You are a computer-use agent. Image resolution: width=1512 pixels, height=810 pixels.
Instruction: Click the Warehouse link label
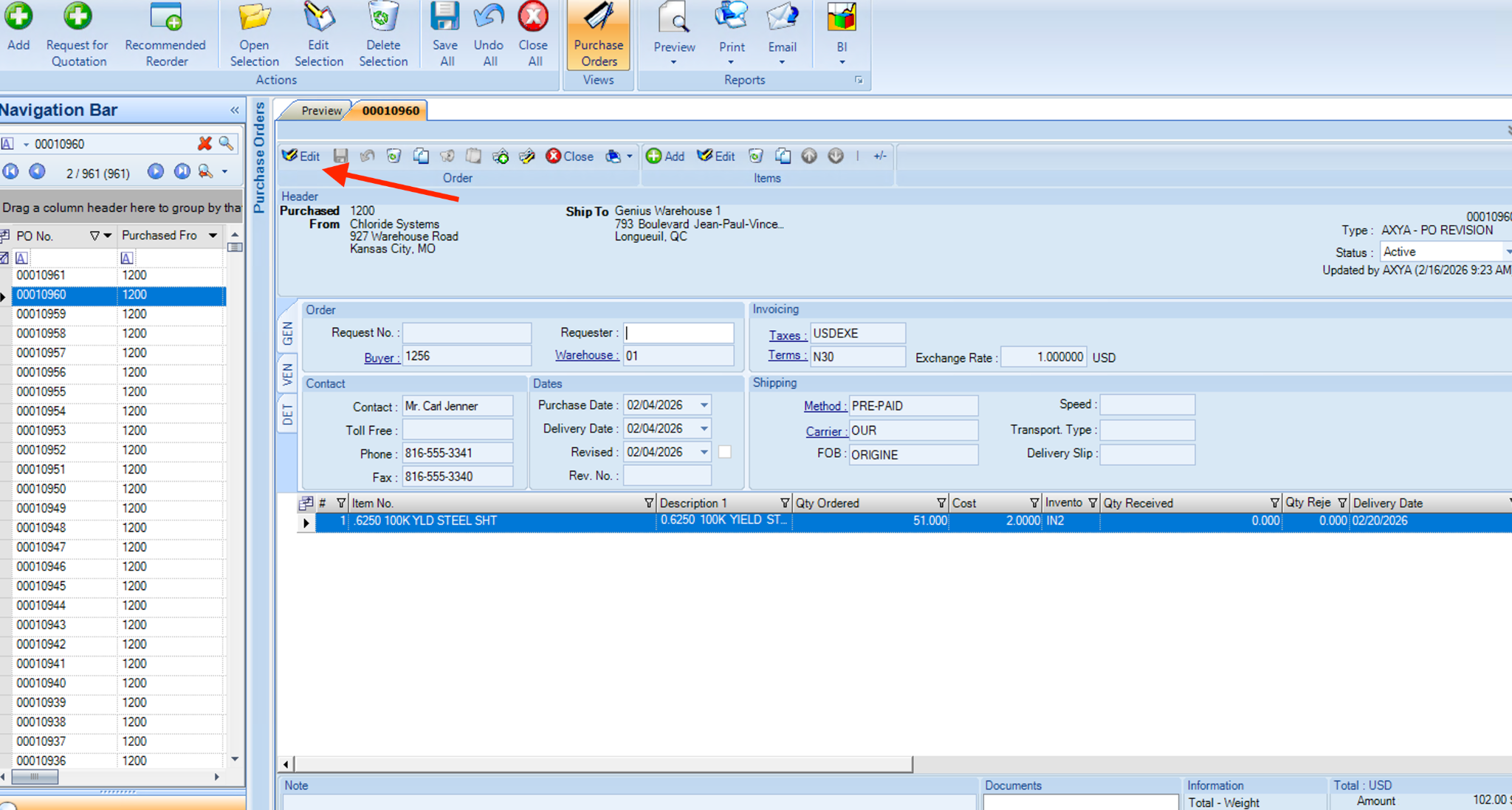coord(586,355)
